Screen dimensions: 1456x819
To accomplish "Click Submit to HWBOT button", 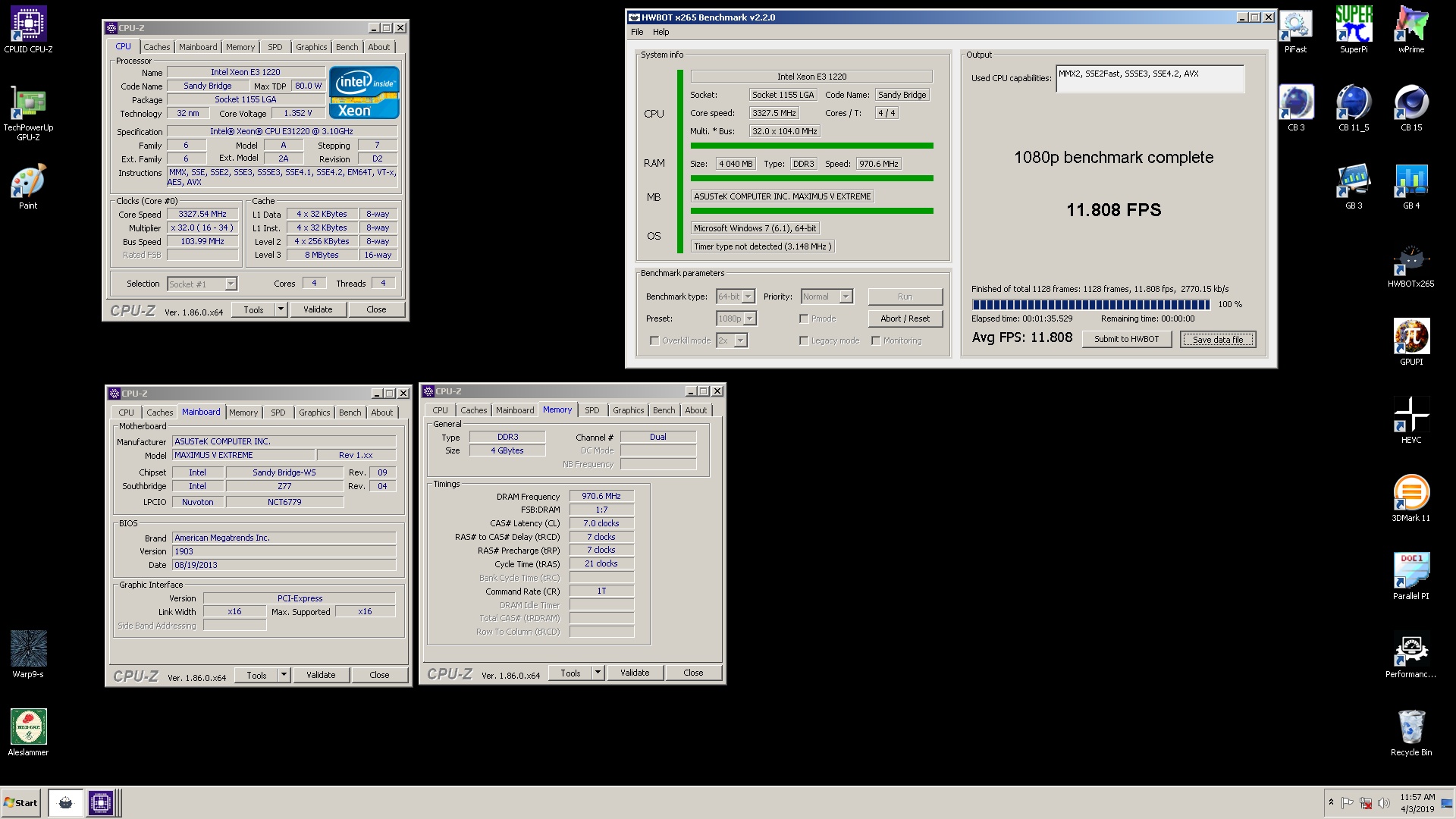I will (x=1126, y=339).
